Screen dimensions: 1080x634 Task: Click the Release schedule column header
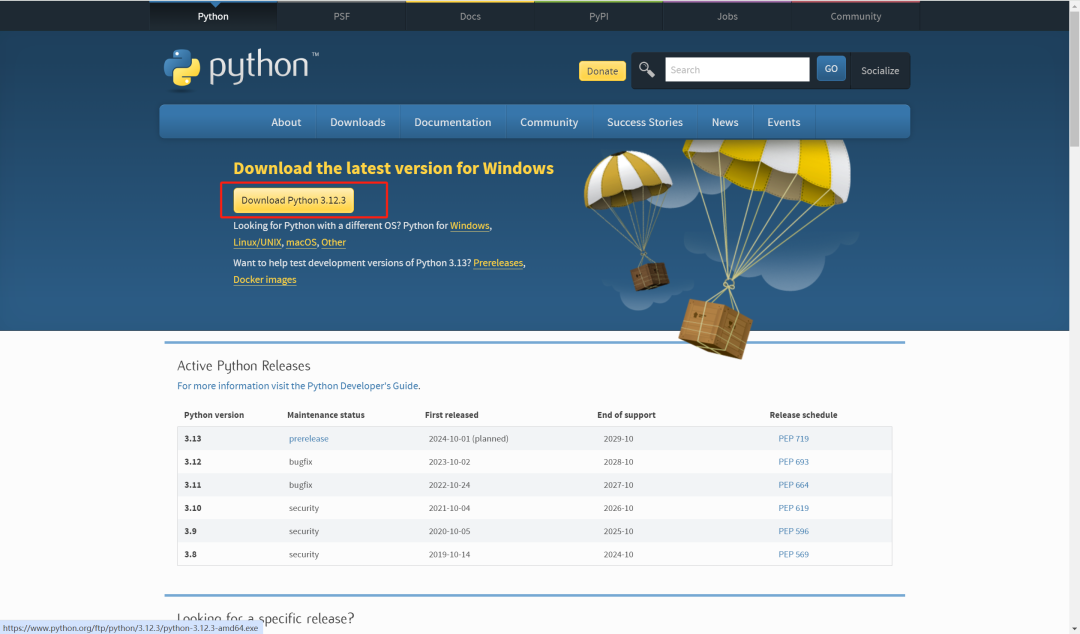803,415
